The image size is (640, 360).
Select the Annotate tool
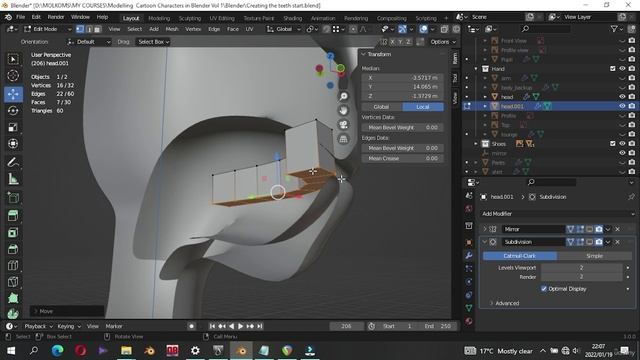coord(13,162)
